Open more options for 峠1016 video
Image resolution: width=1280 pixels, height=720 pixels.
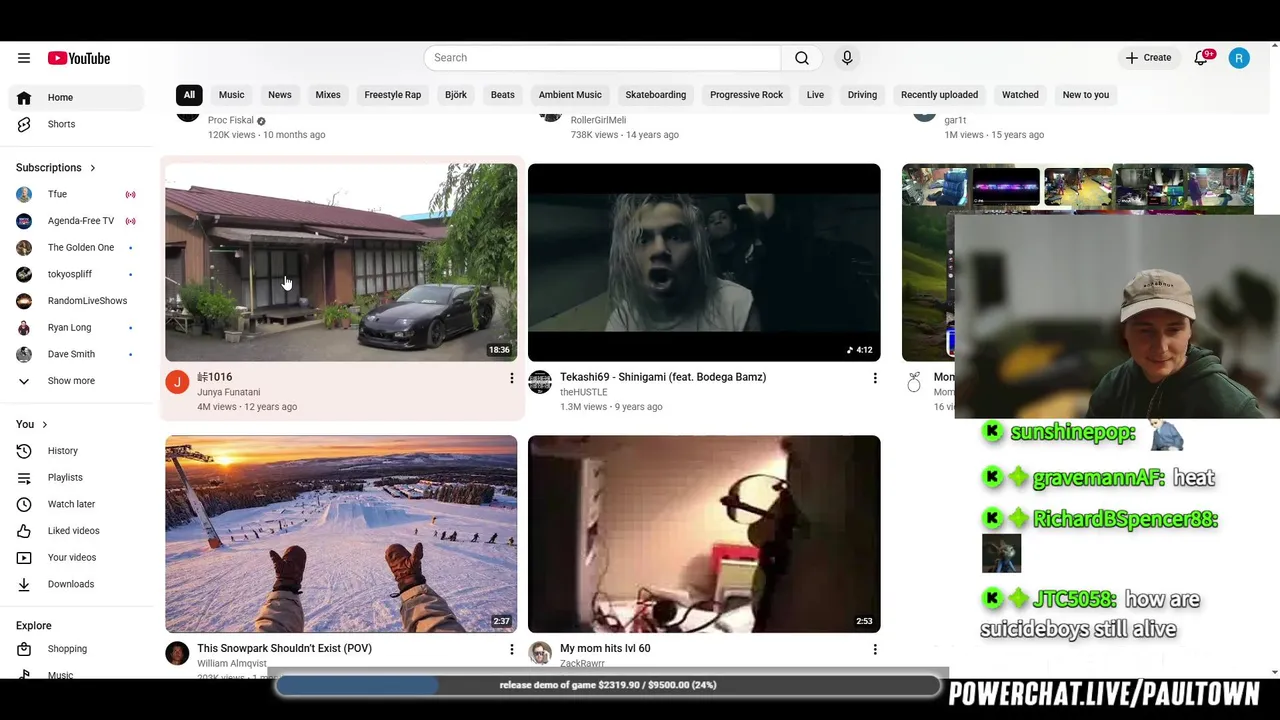[x=511, y=378]
